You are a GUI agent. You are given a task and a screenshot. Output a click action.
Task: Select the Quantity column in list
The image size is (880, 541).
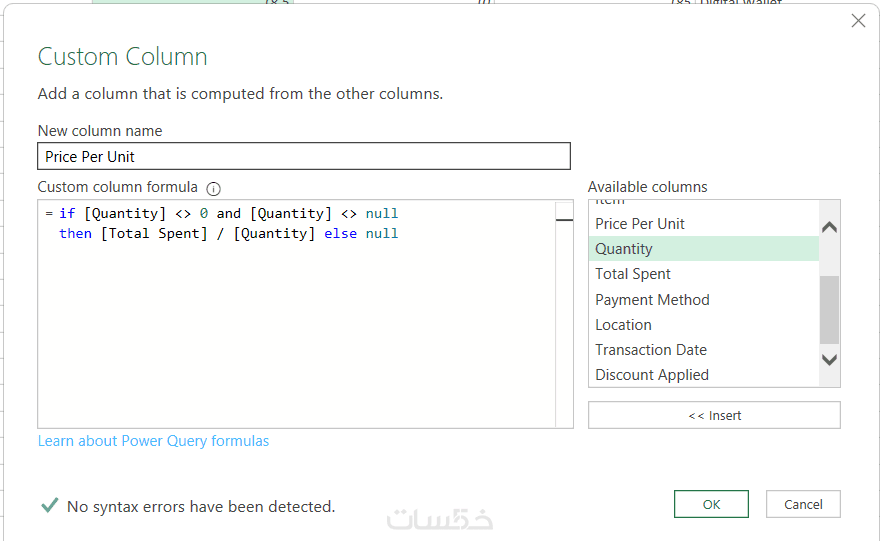click(x=623, y=249)
